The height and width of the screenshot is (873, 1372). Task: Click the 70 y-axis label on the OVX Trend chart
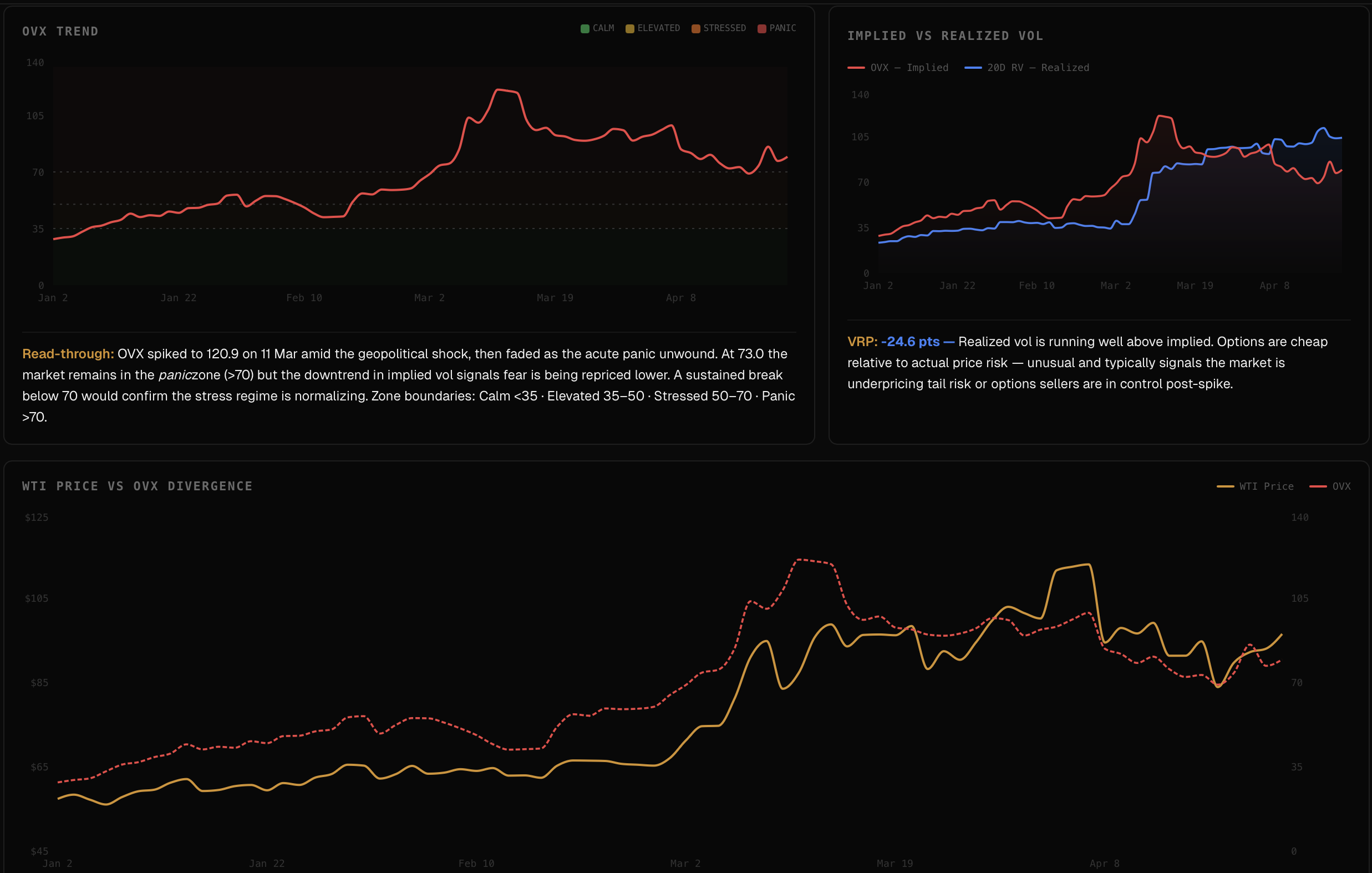pyautogui.click(x=38, y=172)
